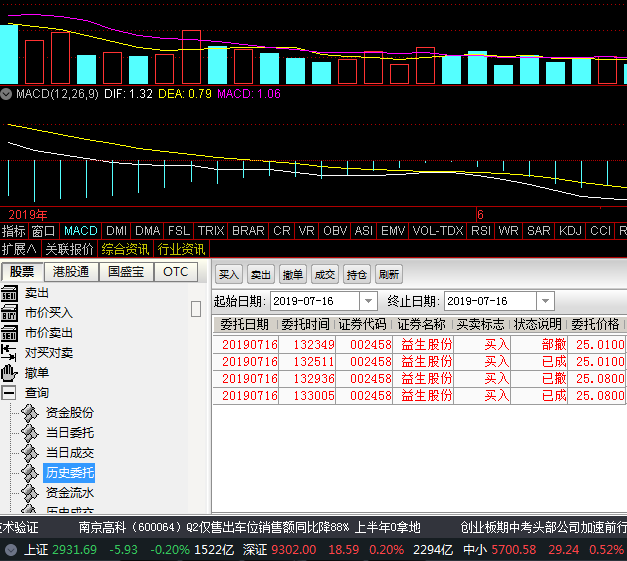Open the 关联报价 tab

pos(69,250)
